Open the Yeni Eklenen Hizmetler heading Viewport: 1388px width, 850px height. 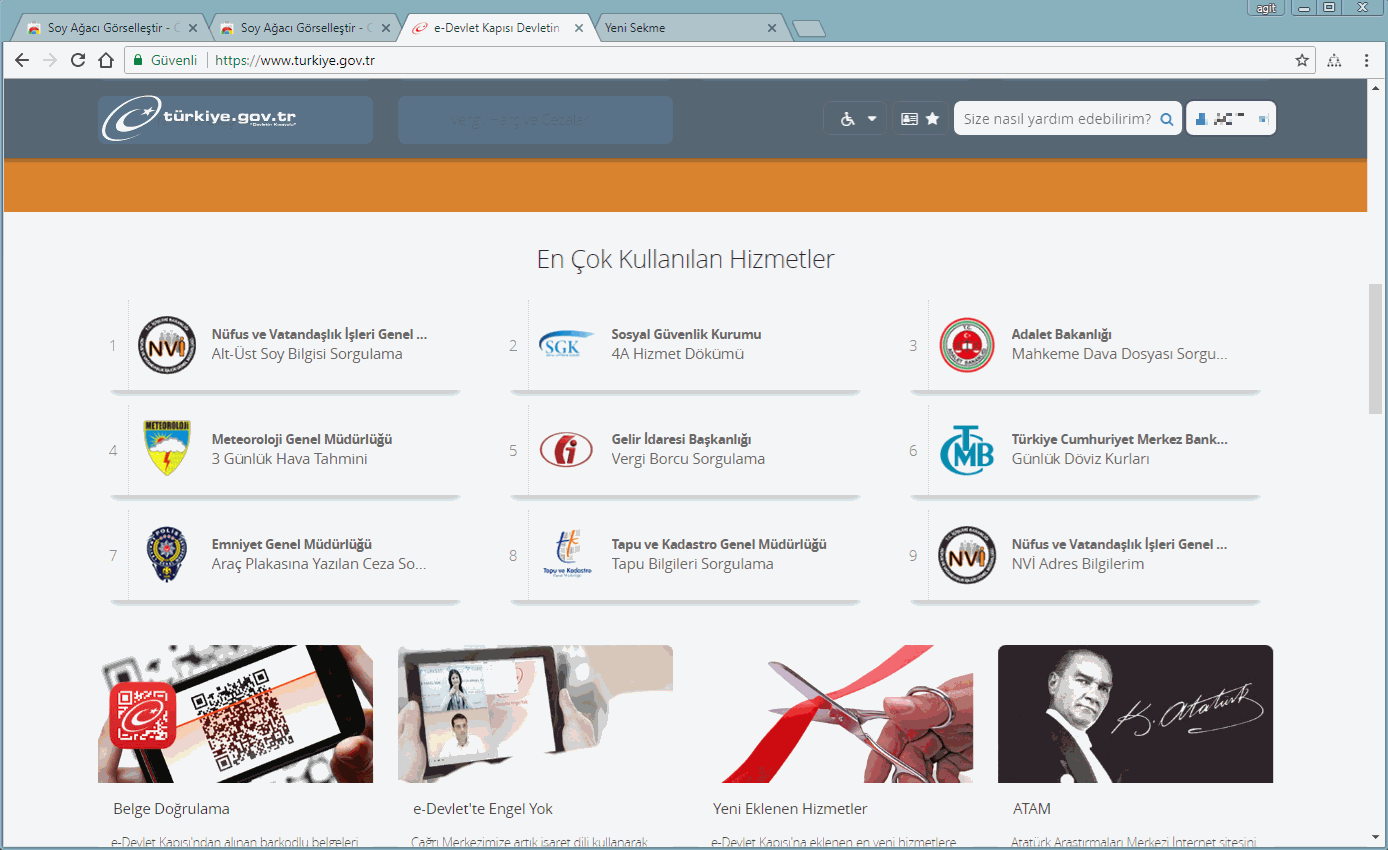(790, 809)
